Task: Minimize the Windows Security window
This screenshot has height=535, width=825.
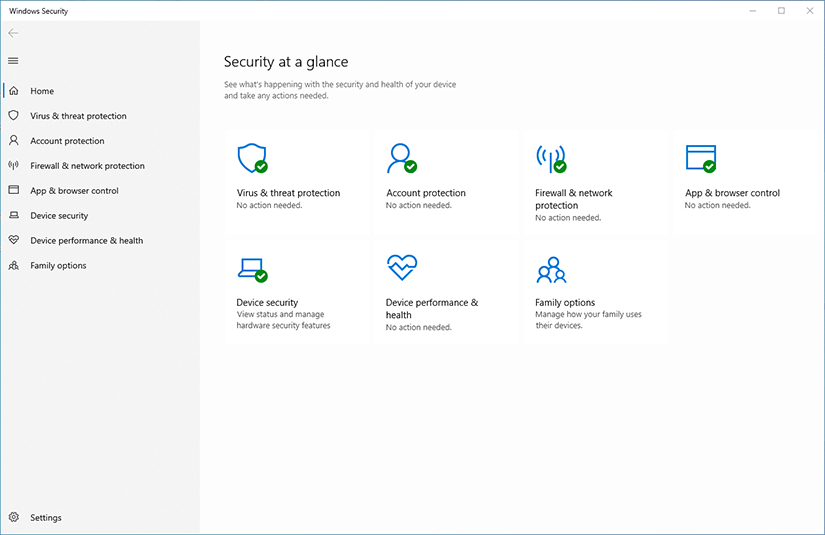Action: coord(753,11)
